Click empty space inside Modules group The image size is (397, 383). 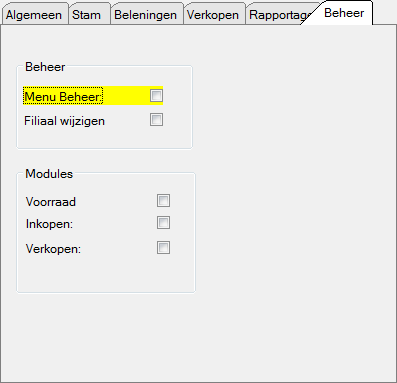[106, 273]
